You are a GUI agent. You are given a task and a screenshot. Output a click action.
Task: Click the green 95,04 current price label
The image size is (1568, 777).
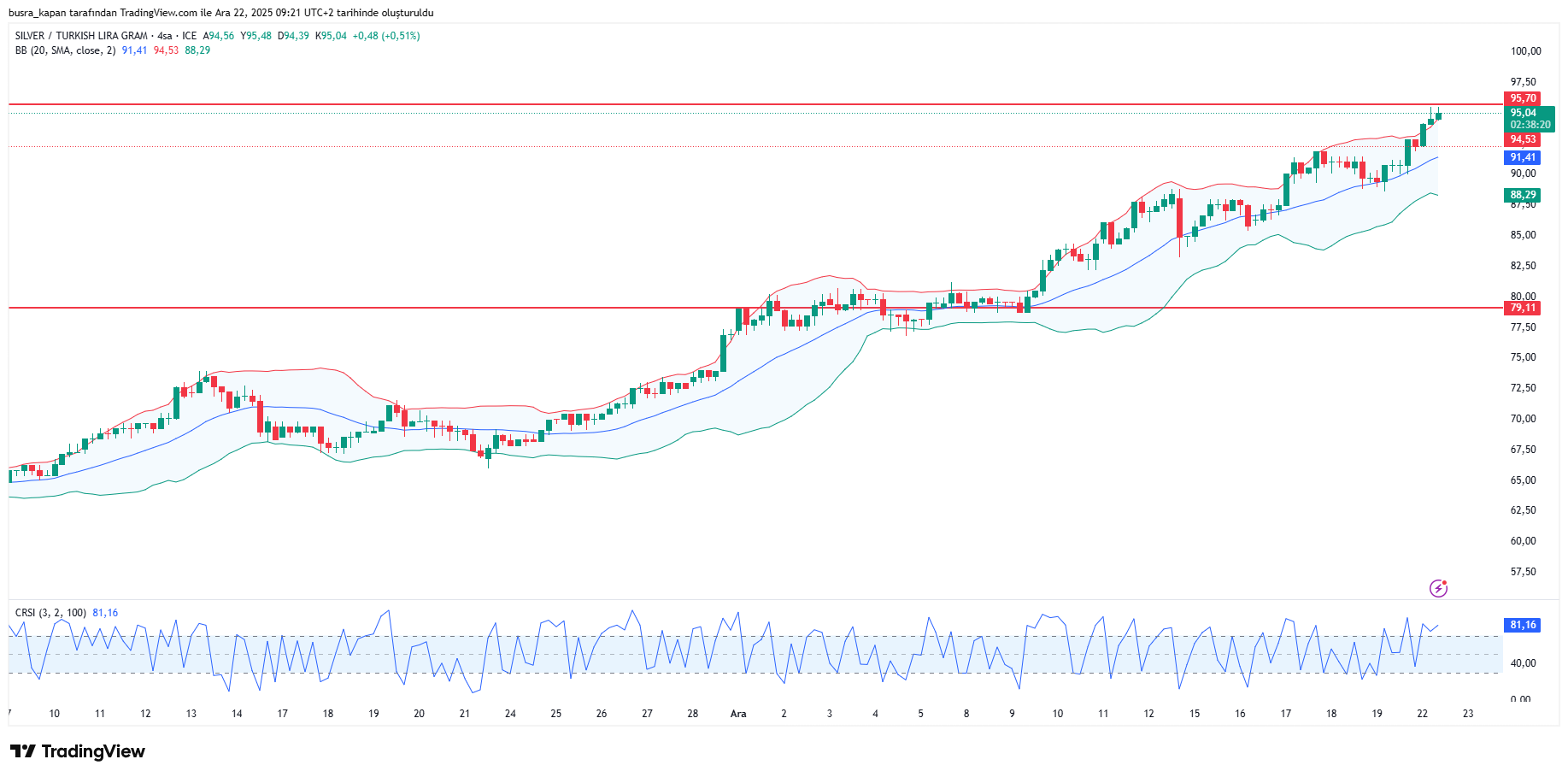pyautogui.click(x=1523, y=113)
